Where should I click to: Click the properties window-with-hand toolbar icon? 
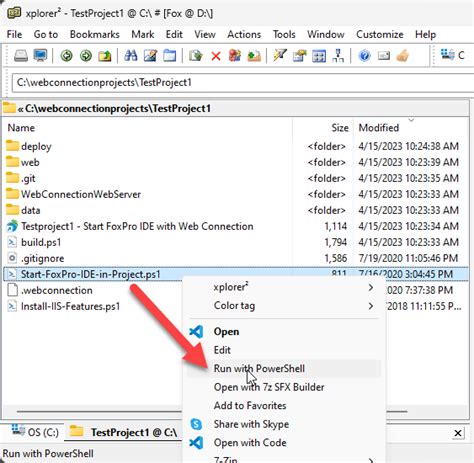click(x=299, y=56)
